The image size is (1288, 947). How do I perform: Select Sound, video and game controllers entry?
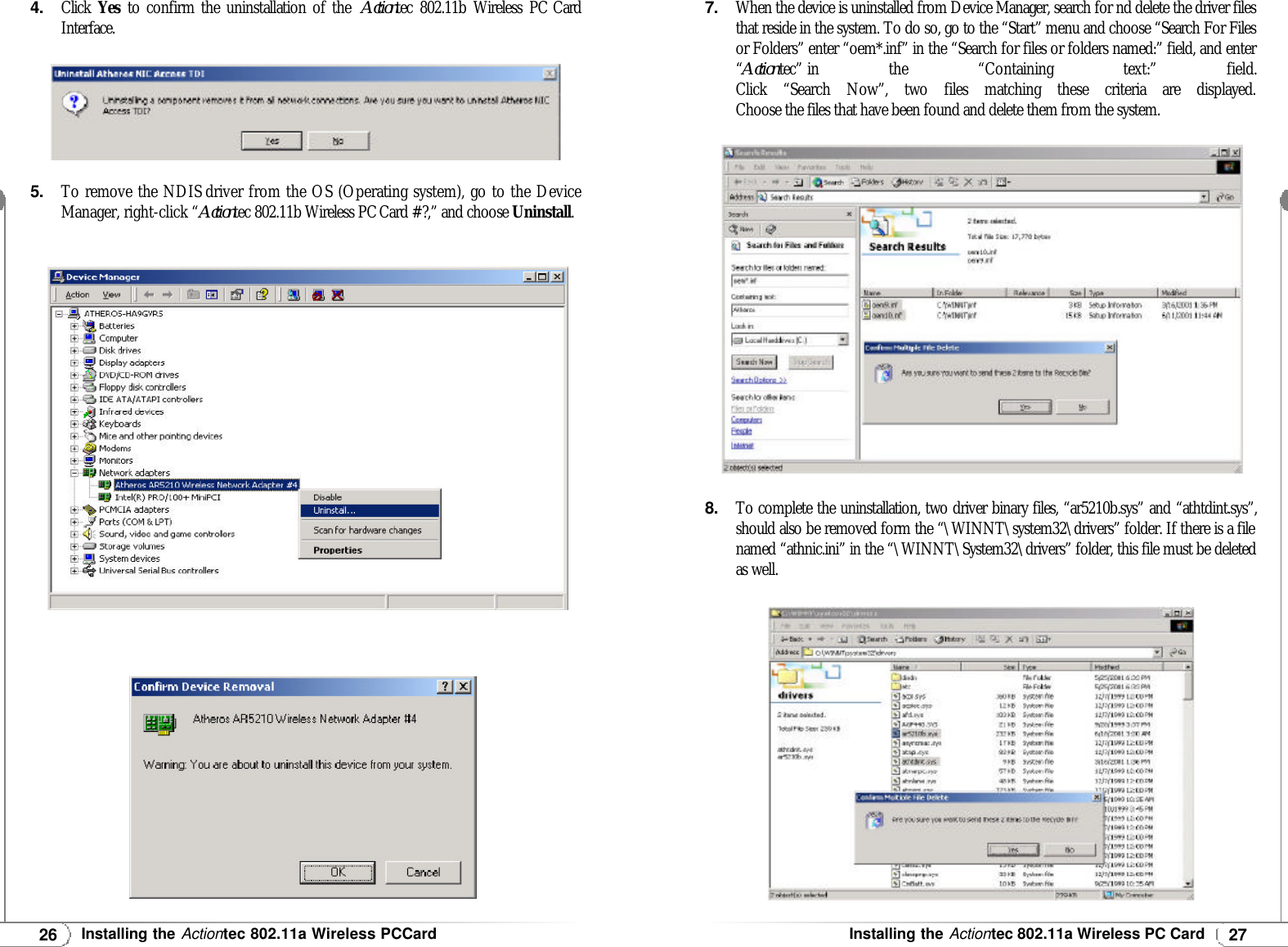click(167, 534)
